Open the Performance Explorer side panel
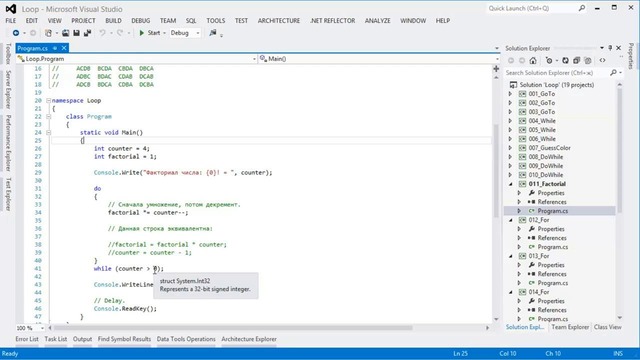This screenshot has height=360, width=640. [x=8, y=143]
